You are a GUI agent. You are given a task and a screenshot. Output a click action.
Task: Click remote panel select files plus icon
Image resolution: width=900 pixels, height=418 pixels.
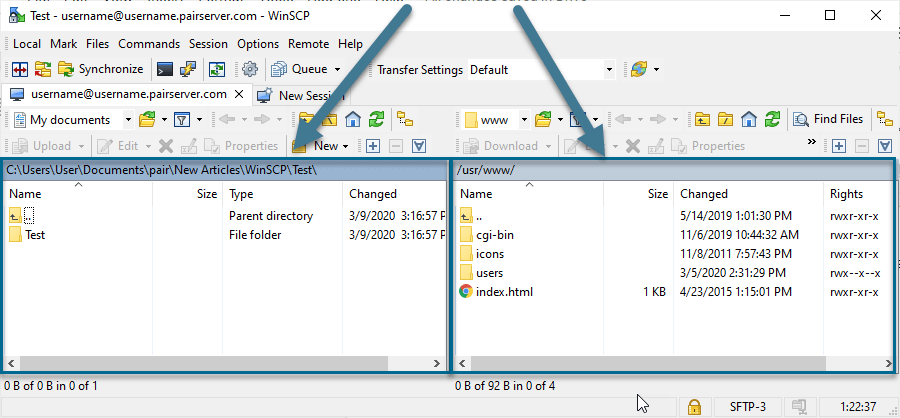click(x=838, y=146)
